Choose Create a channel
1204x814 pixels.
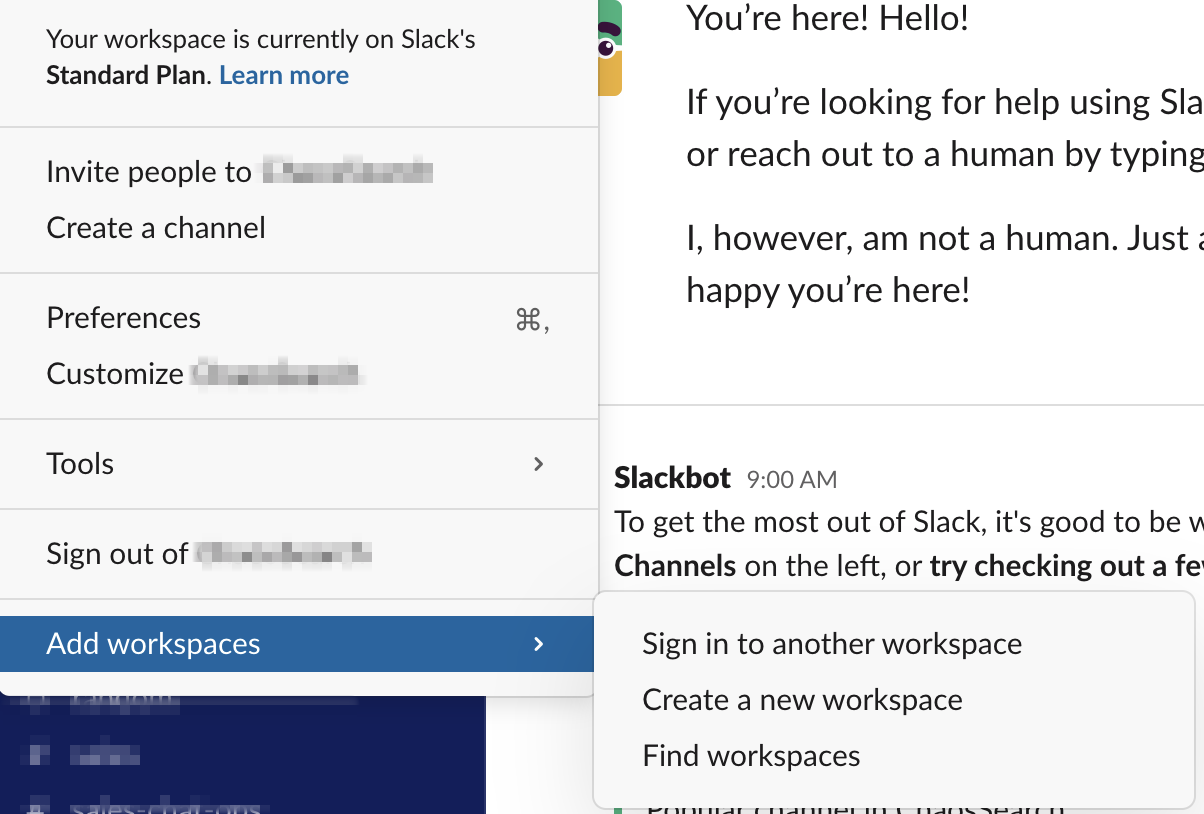299,228
